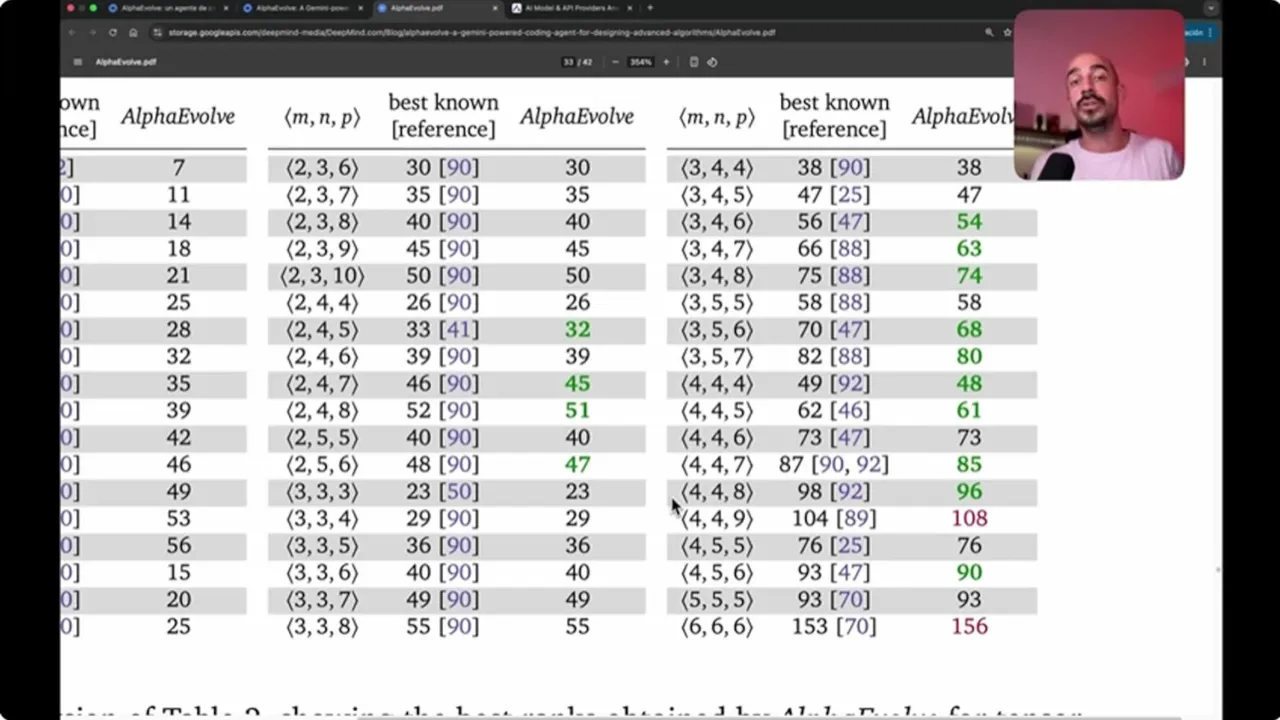Click the zoom out minus button
Viewport: 1280px width, 720px height.
(x=615, y=62)
